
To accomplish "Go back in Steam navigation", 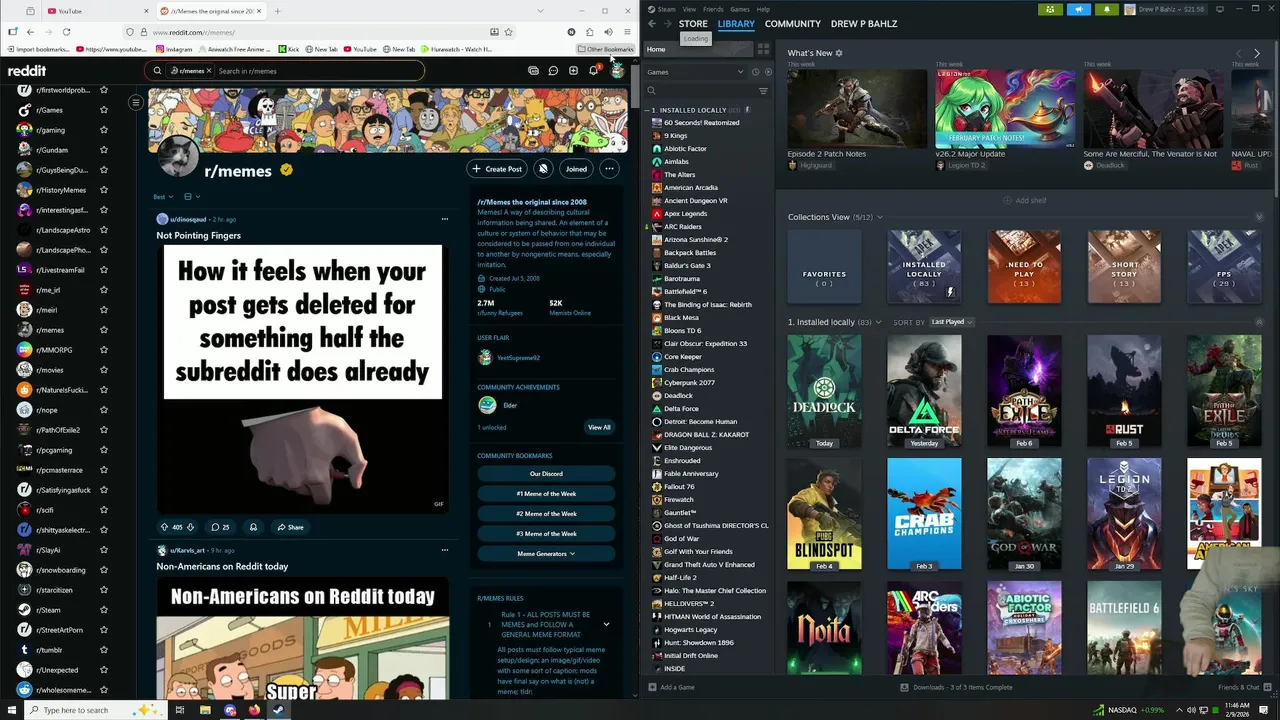I will tap(652, 23).
